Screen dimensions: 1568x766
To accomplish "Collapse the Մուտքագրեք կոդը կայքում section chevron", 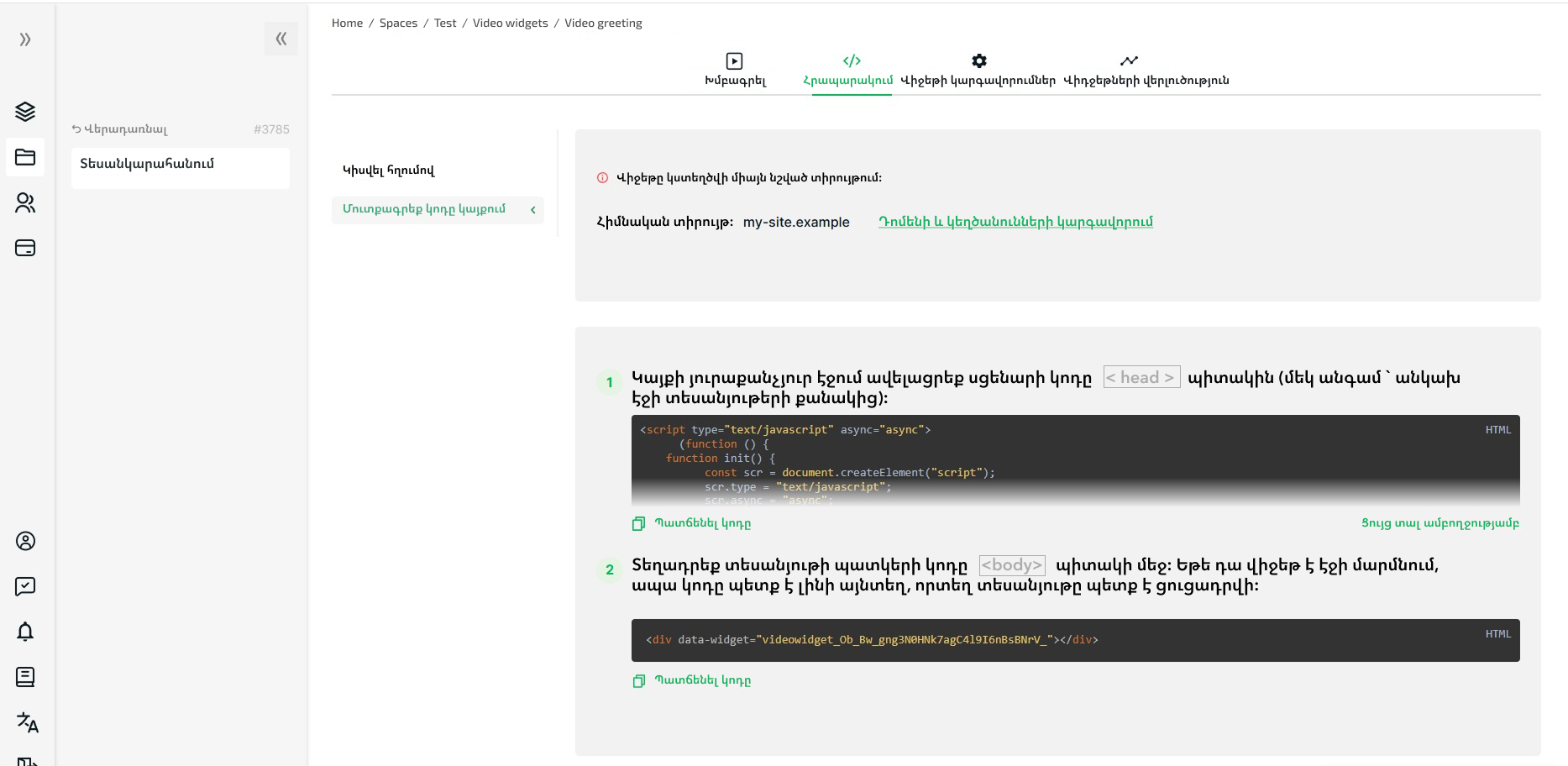I will click(532, 210).
